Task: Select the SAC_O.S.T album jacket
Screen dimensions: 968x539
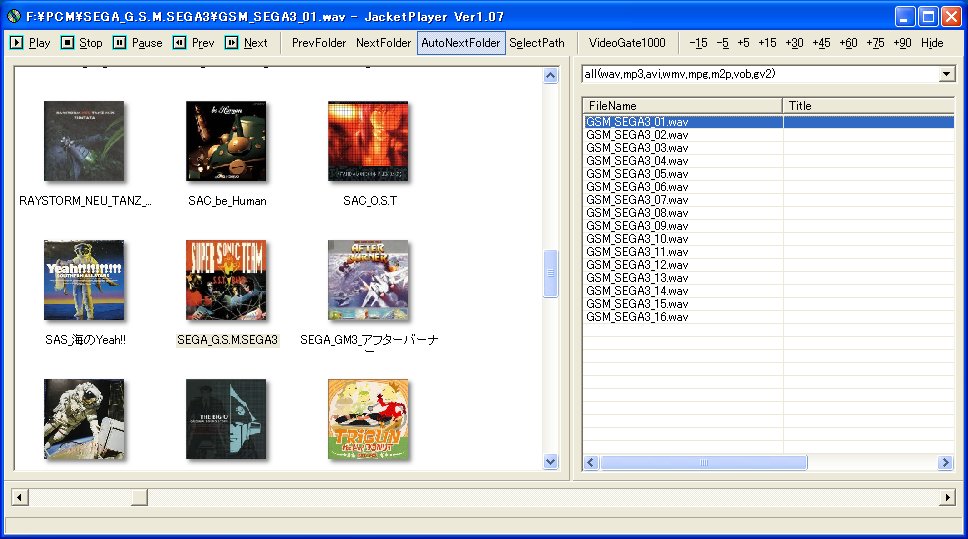Action: coord(368,141)
